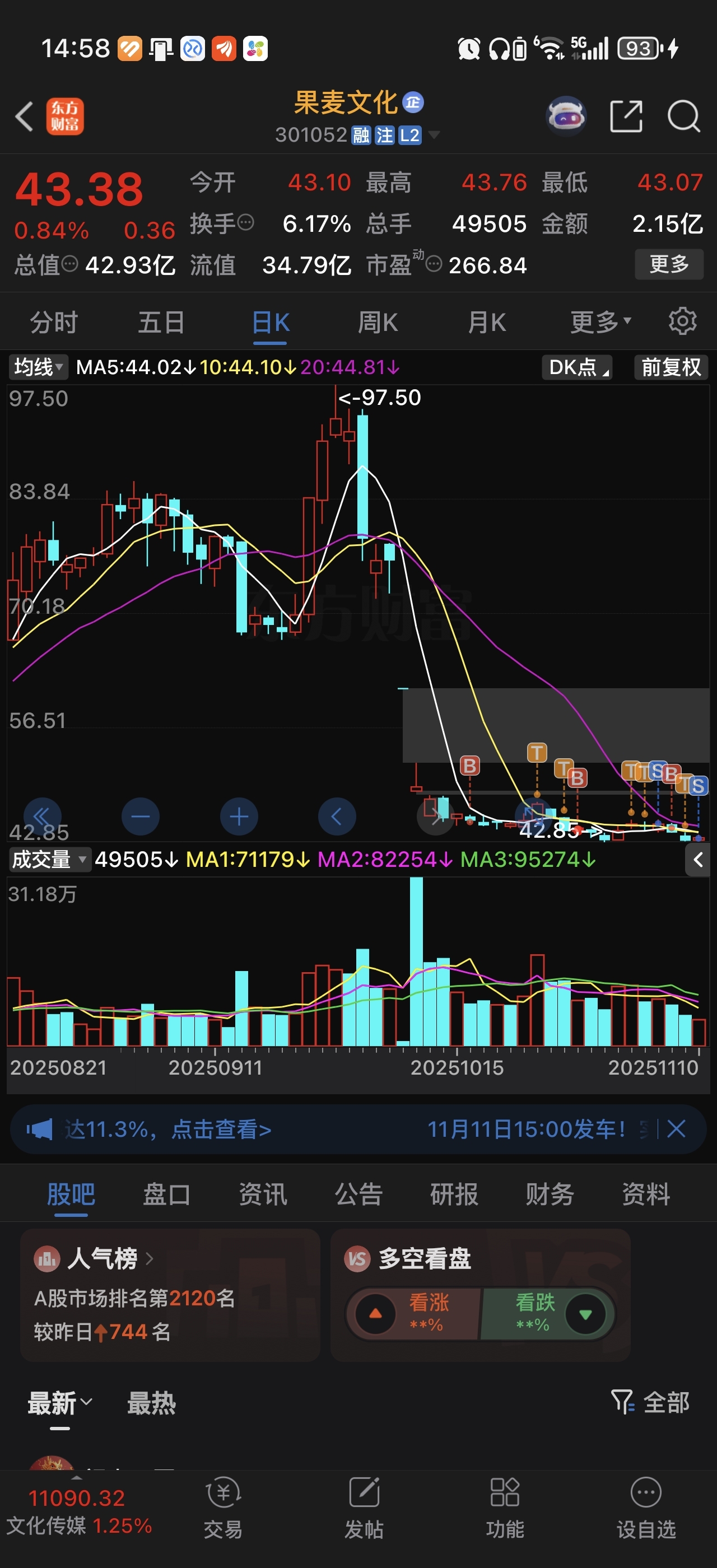Expand the 更多 chart period dropdown
Screen dimensions: 717x1568
click(600, 321)
